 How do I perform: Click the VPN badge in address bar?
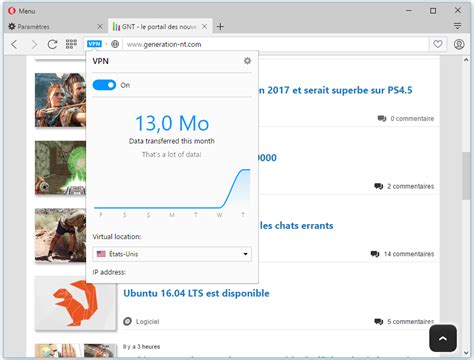pyautogui.click(x=94, y=44)
